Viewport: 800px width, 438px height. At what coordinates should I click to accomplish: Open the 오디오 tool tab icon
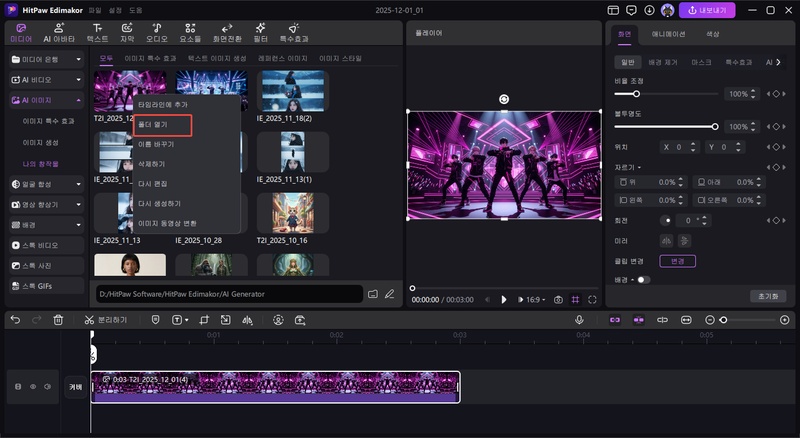click(158, 29)
